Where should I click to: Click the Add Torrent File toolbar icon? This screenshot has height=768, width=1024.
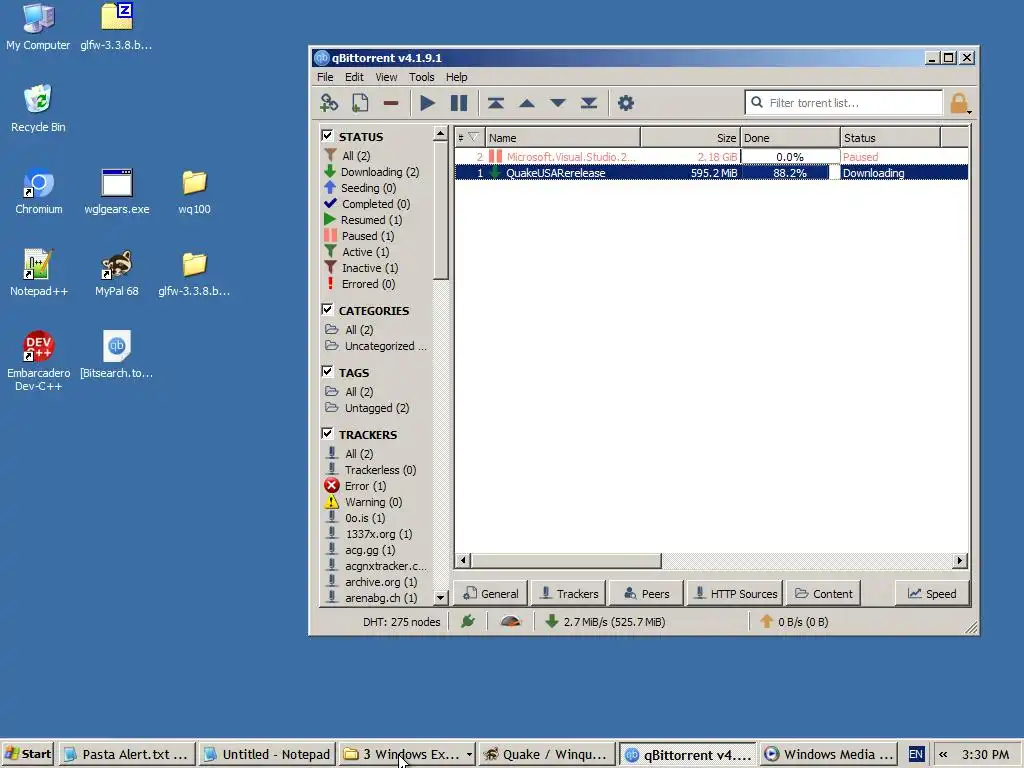(x=360, y=103)
